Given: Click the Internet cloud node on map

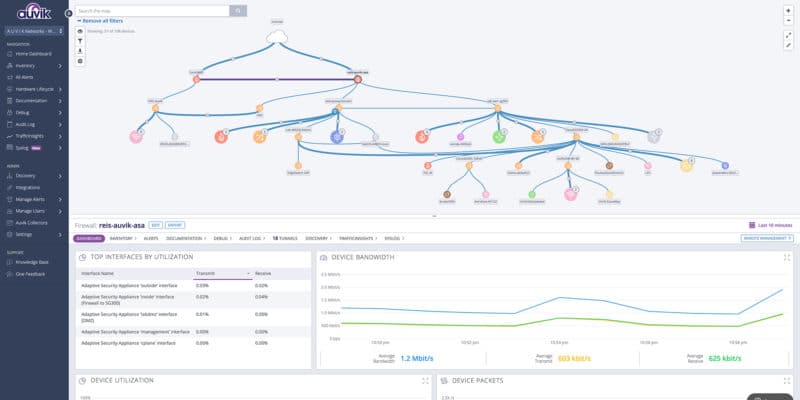Looking at the screenshot, I should tap(277, 37).
